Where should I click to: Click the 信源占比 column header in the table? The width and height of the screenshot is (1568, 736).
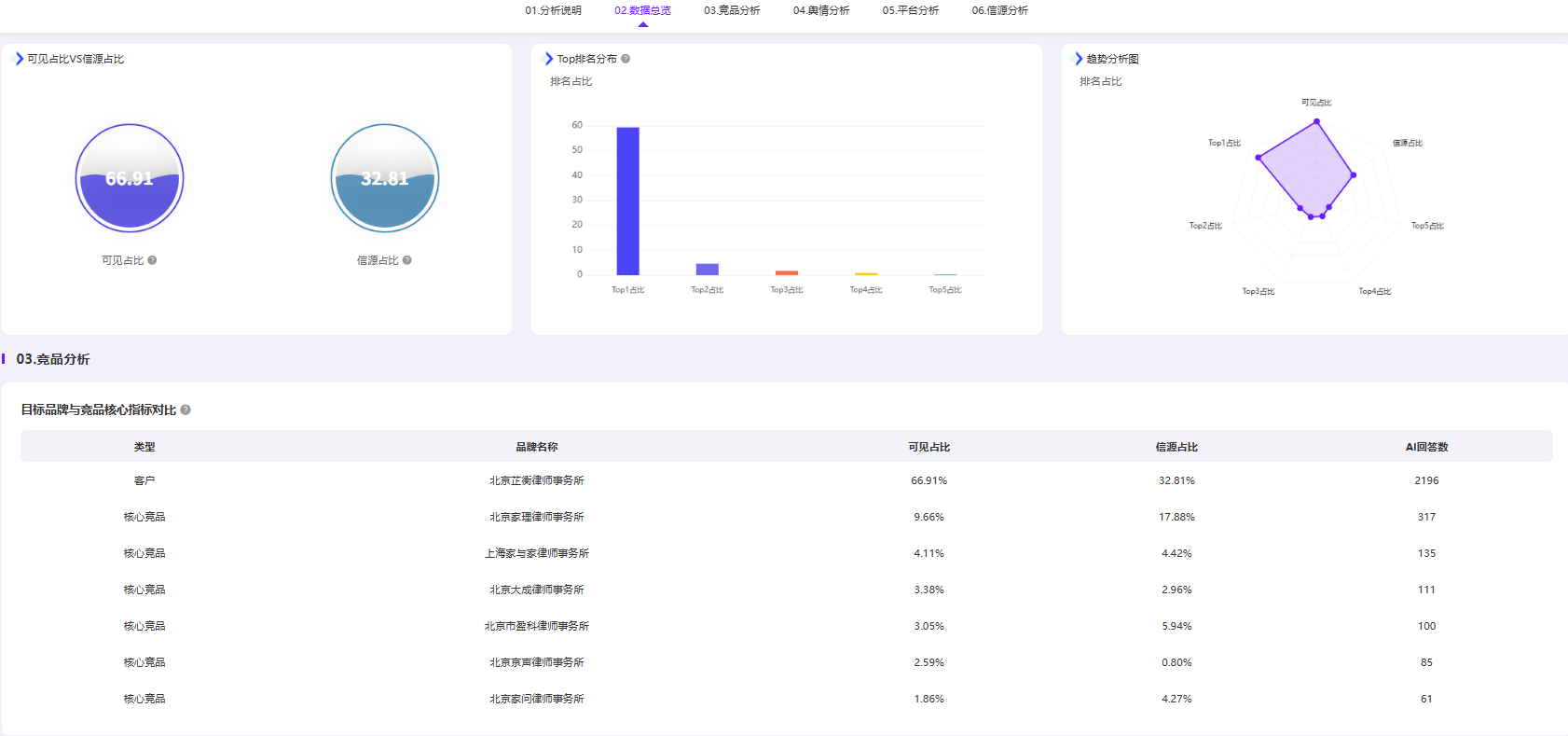(1176, 447)
